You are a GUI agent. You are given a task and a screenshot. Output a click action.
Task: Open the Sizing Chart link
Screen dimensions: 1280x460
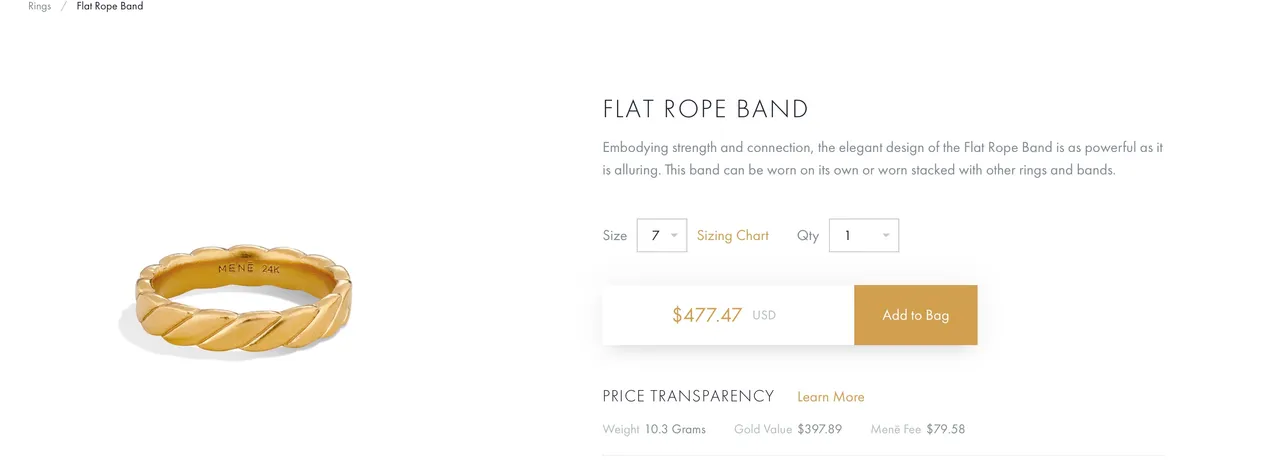coord(733,236)
